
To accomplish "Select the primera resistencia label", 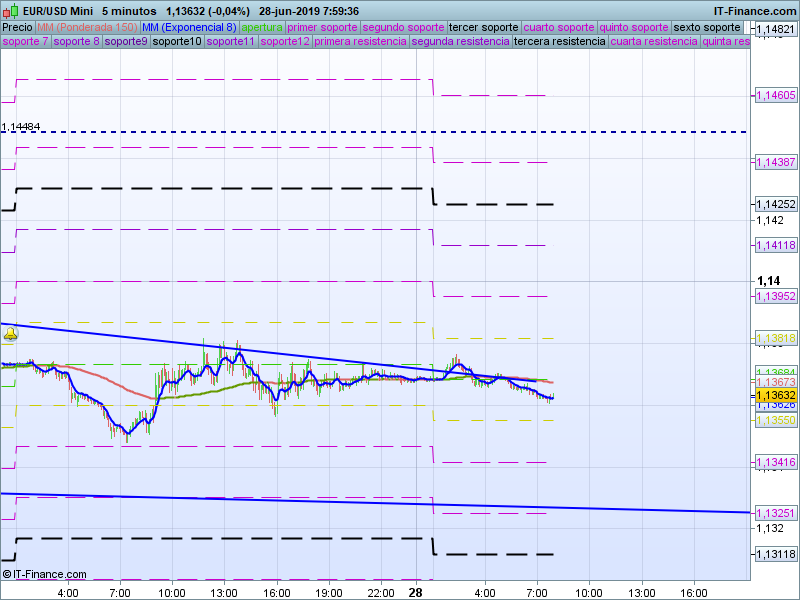I will 360,42.
